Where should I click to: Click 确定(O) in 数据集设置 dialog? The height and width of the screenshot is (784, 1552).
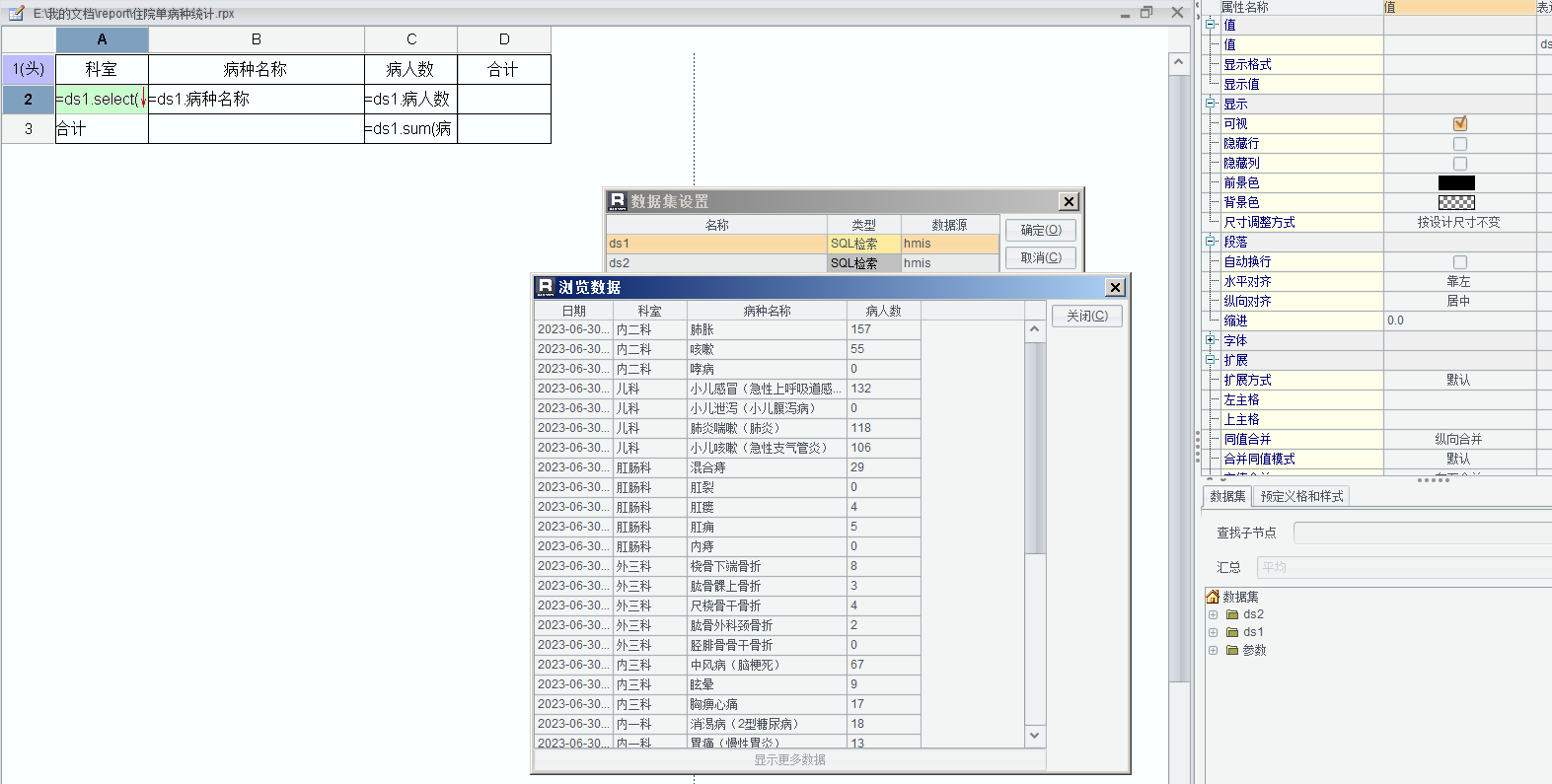[x=1041, y=230]
